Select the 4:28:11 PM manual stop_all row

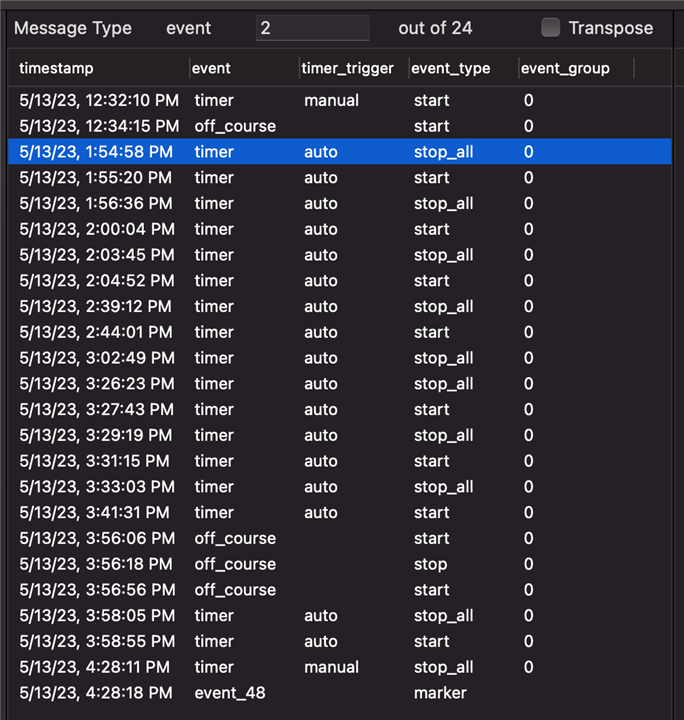coord(340,667)
